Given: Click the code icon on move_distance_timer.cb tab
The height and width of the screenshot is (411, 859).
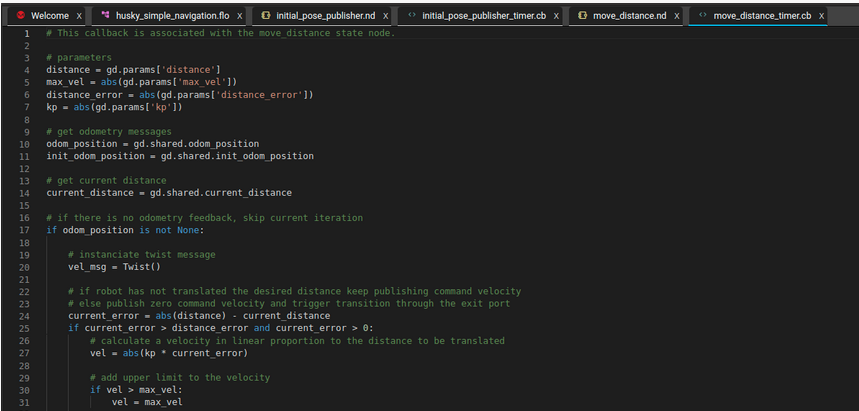Looking at the screenshot, I should pos(703,15).
